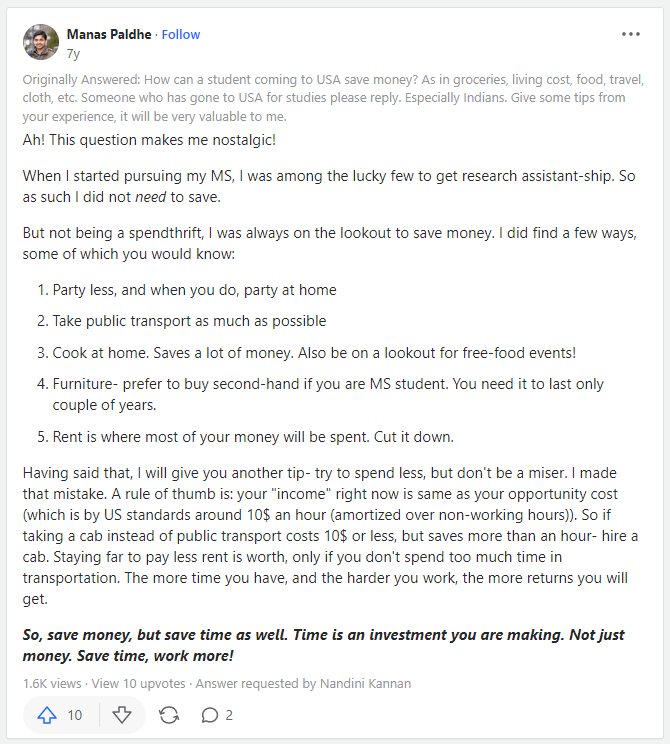Click the upvote count number 10
The height and width of the screenshot is (744, 670).
[74, 715]
